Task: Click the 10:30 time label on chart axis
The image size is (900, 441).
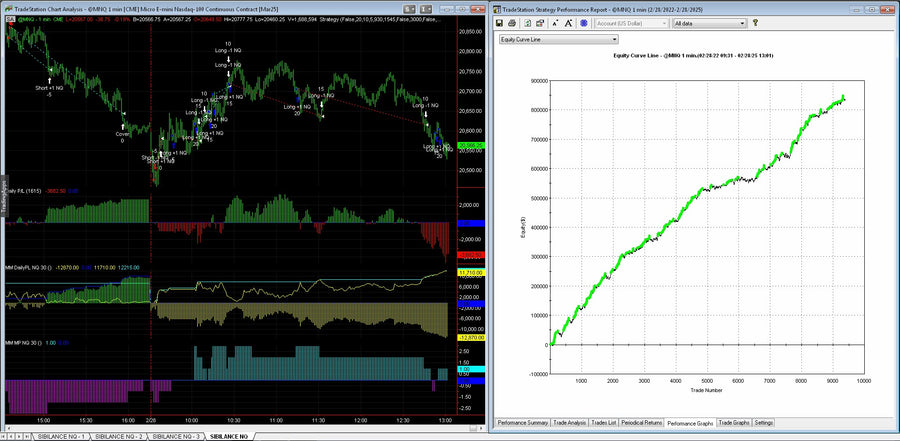Action: click(234, 420)
